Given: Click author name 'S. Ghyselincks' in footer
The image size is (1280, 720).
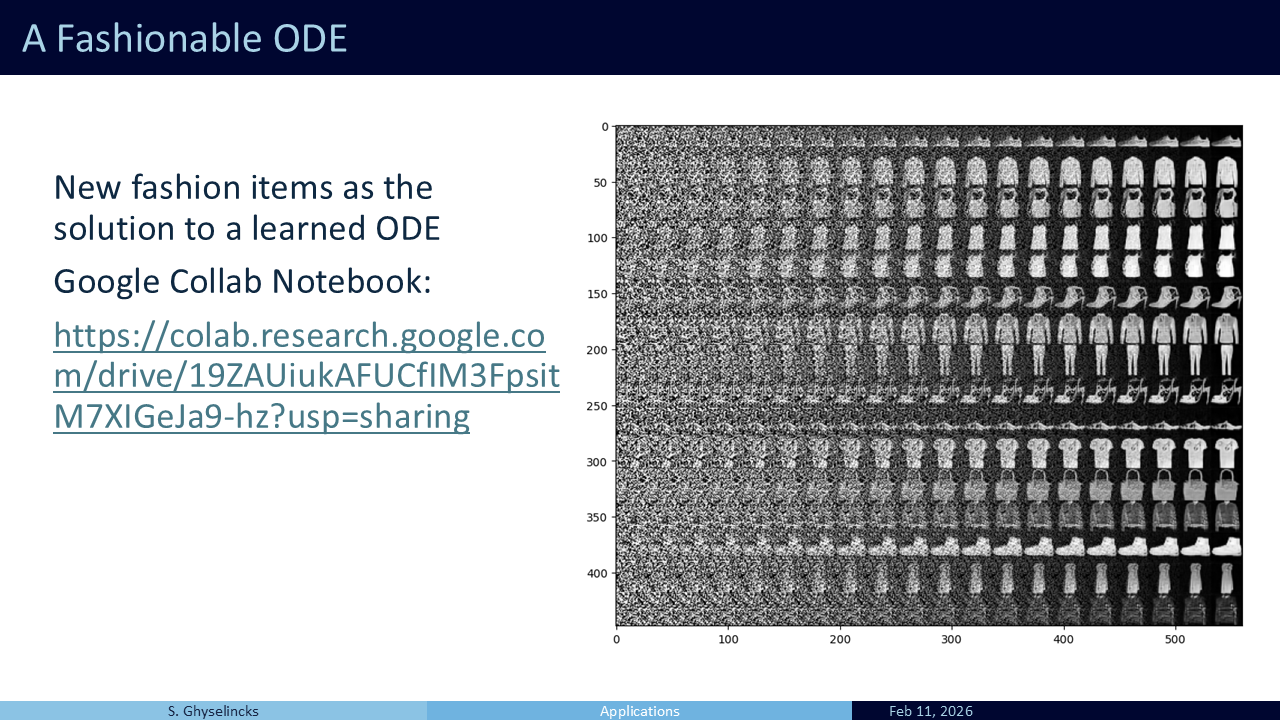Looking at the screenshot, I should [x=213, y=711].
